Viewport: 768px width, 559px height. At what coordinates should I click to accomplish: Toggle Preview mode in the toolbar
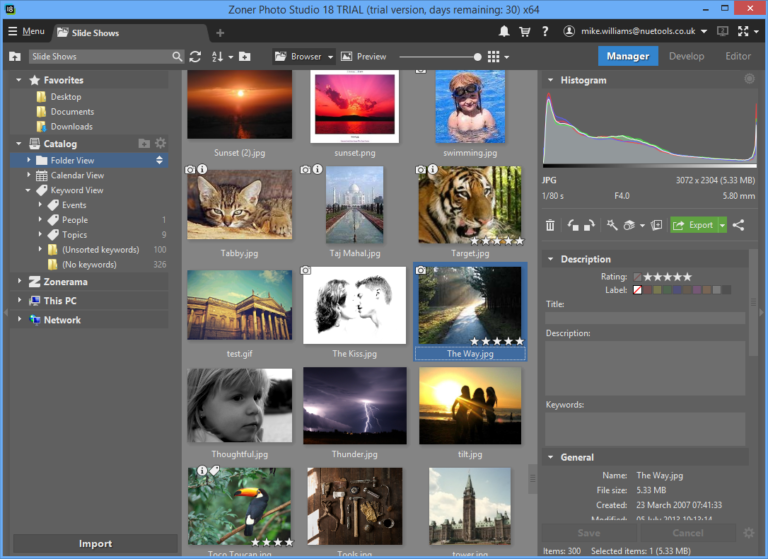[x=363, y=57]
